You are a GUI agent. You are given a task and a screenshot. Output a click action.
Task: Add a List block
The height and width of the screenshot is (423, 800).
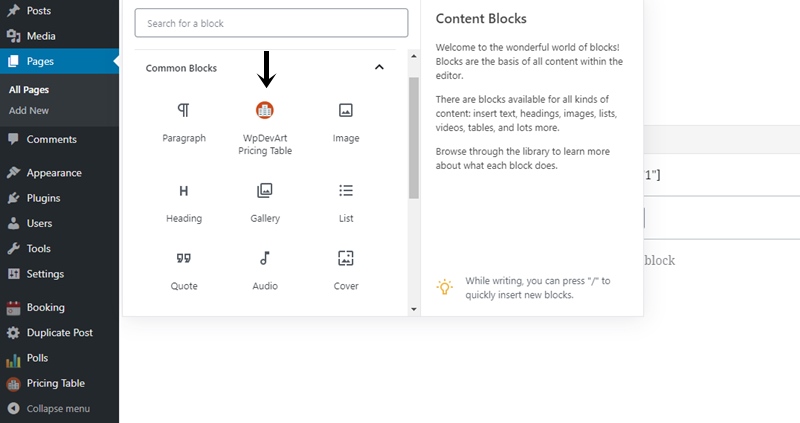pos(346,203)
